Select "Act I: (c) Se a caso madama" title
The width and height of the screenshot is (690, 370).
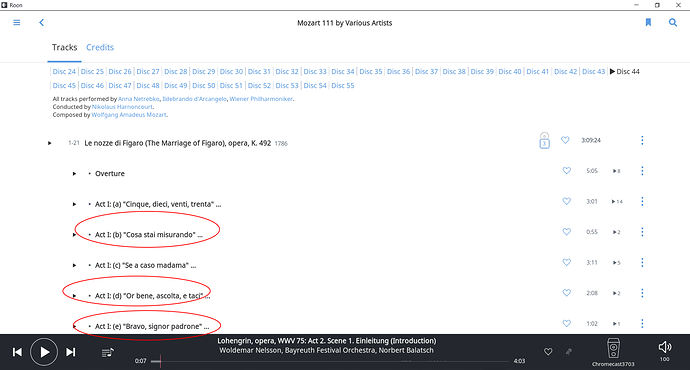(x=146, y=265)
